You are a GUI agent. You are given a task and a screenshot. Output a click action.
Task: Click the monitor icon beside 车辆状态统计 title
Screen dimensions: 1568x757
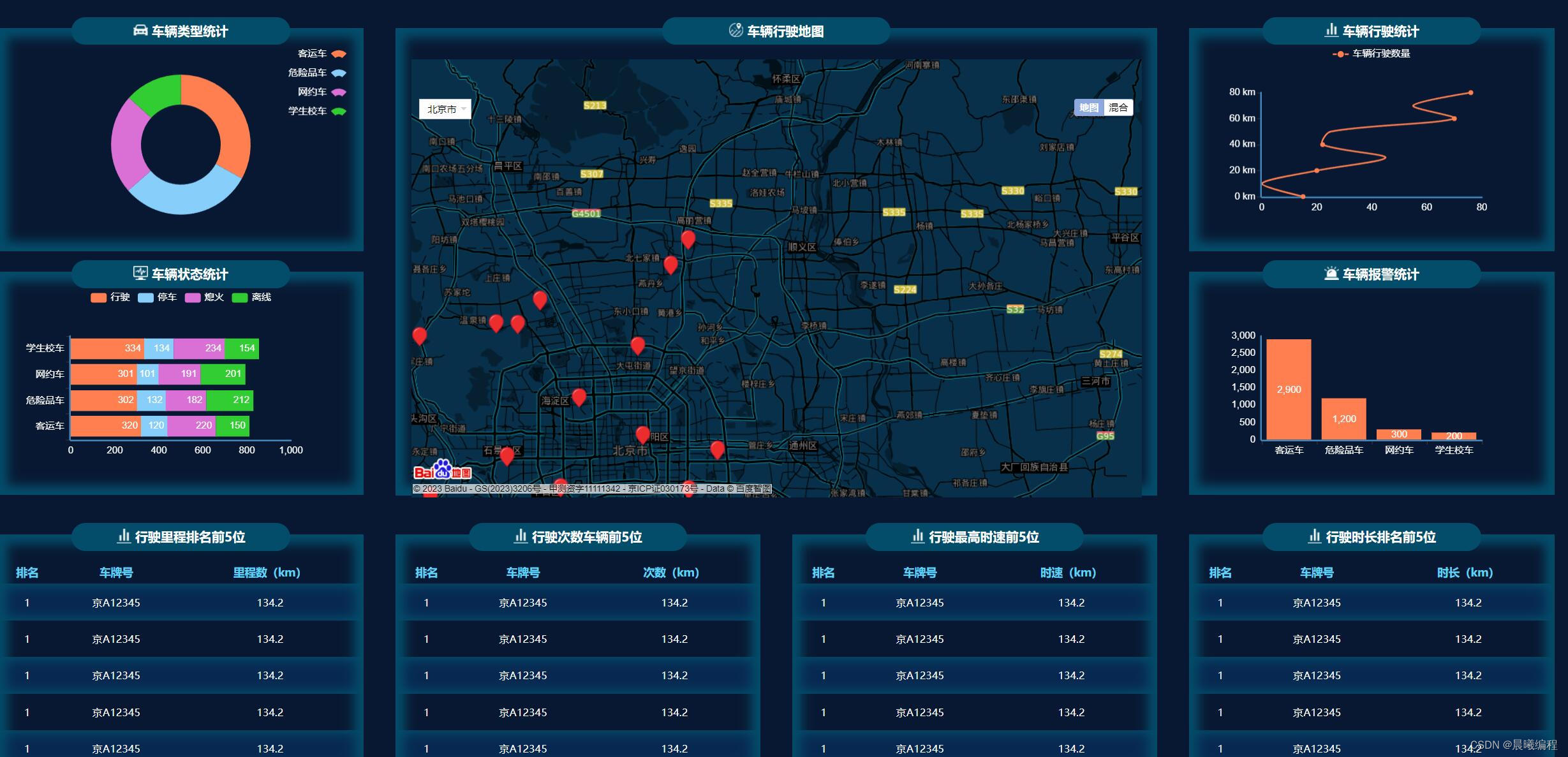point(140,274)
